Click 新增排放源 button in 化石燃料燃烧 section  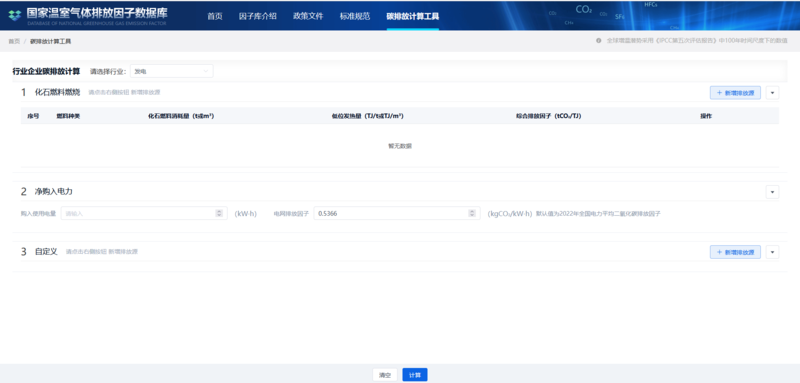[735, 93]
